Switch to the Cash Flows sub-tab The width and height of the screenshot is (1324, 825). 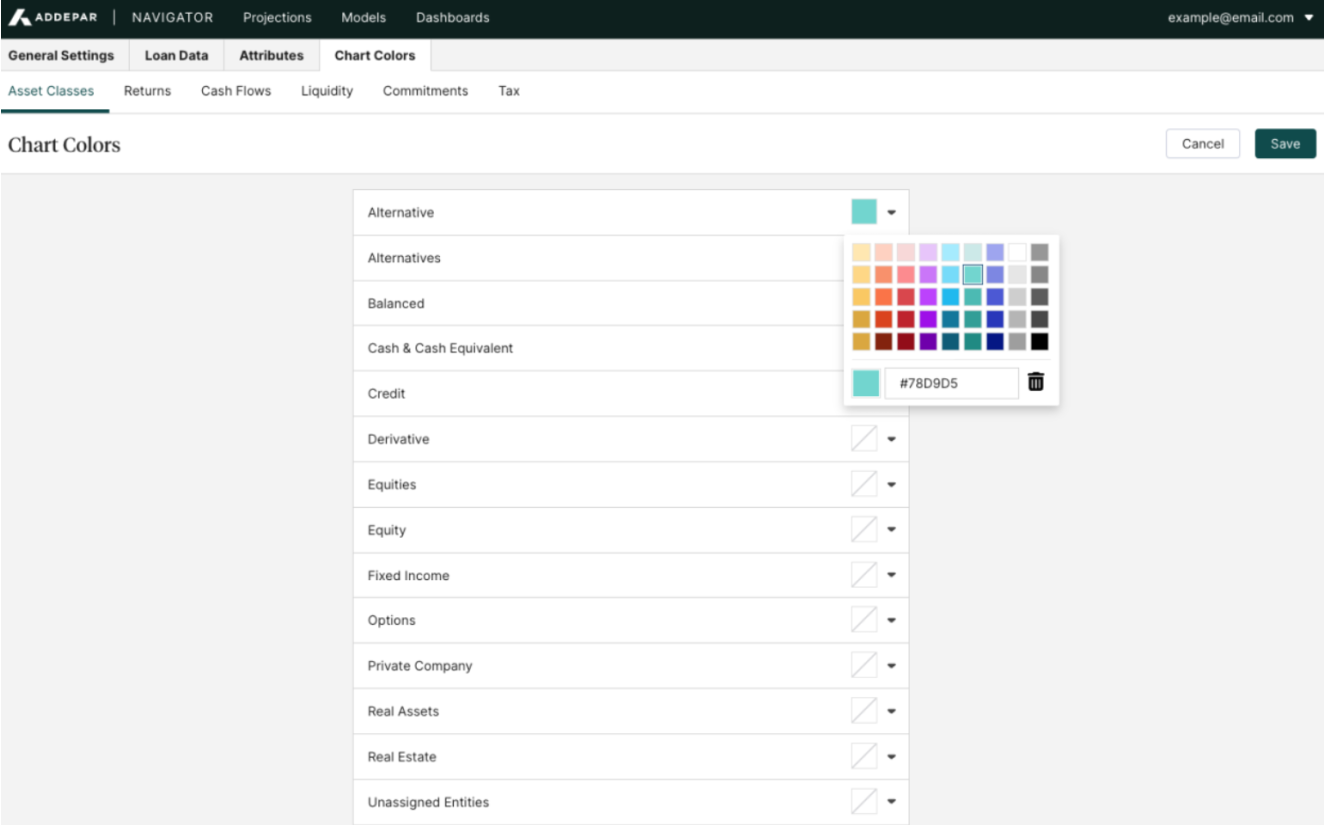pyautogui.click(x=236, y=91)
